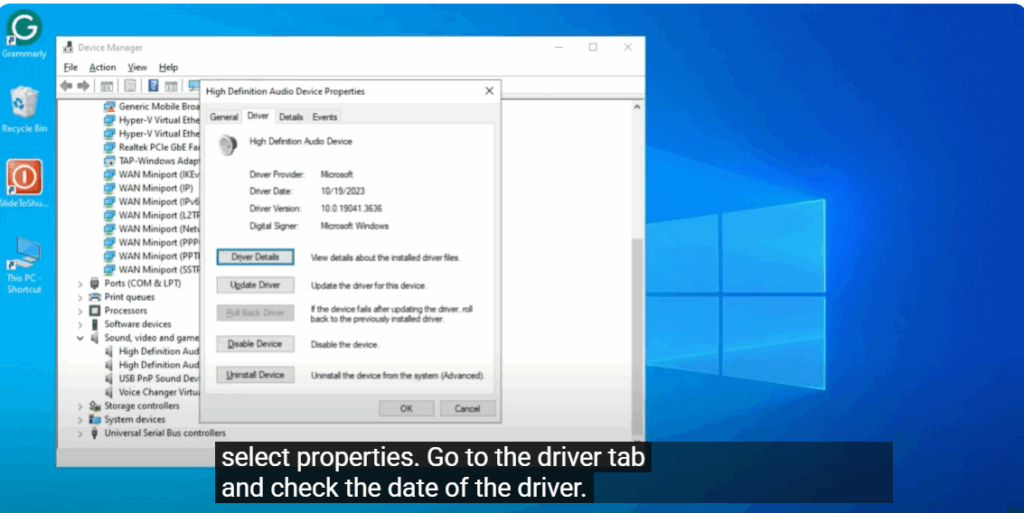Click the speaker icon in properties dialog

click(x=228, y=145)
